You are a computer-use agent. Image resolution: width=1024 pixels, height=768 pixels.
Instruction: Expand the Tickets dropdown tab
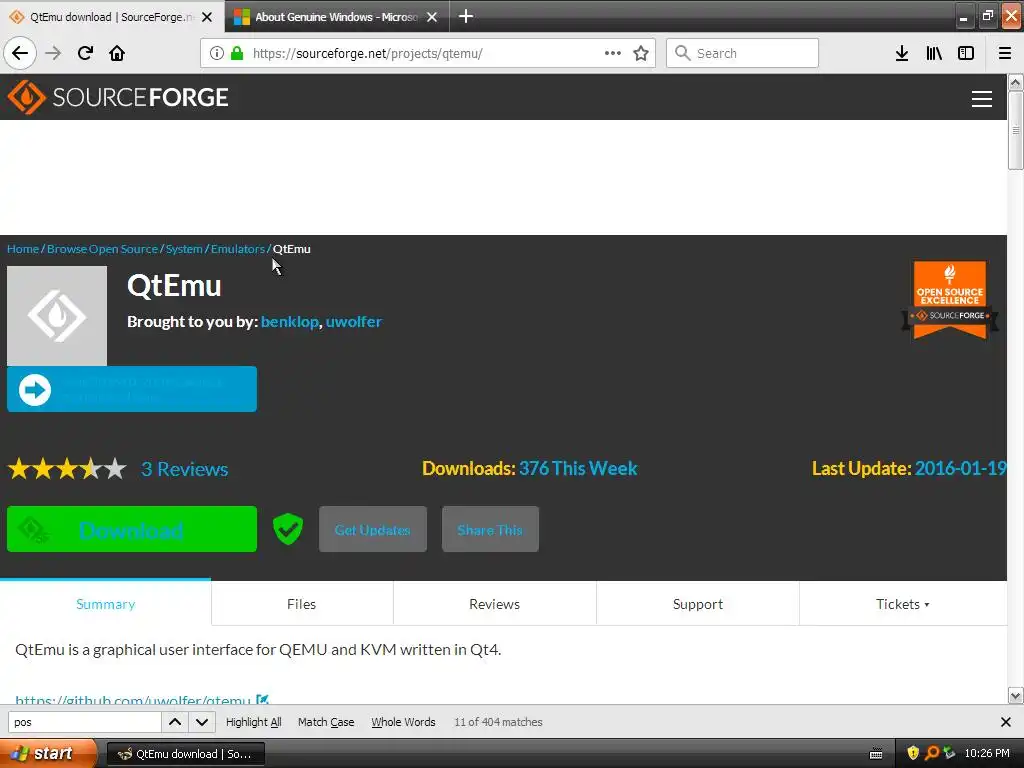[903, 604]
